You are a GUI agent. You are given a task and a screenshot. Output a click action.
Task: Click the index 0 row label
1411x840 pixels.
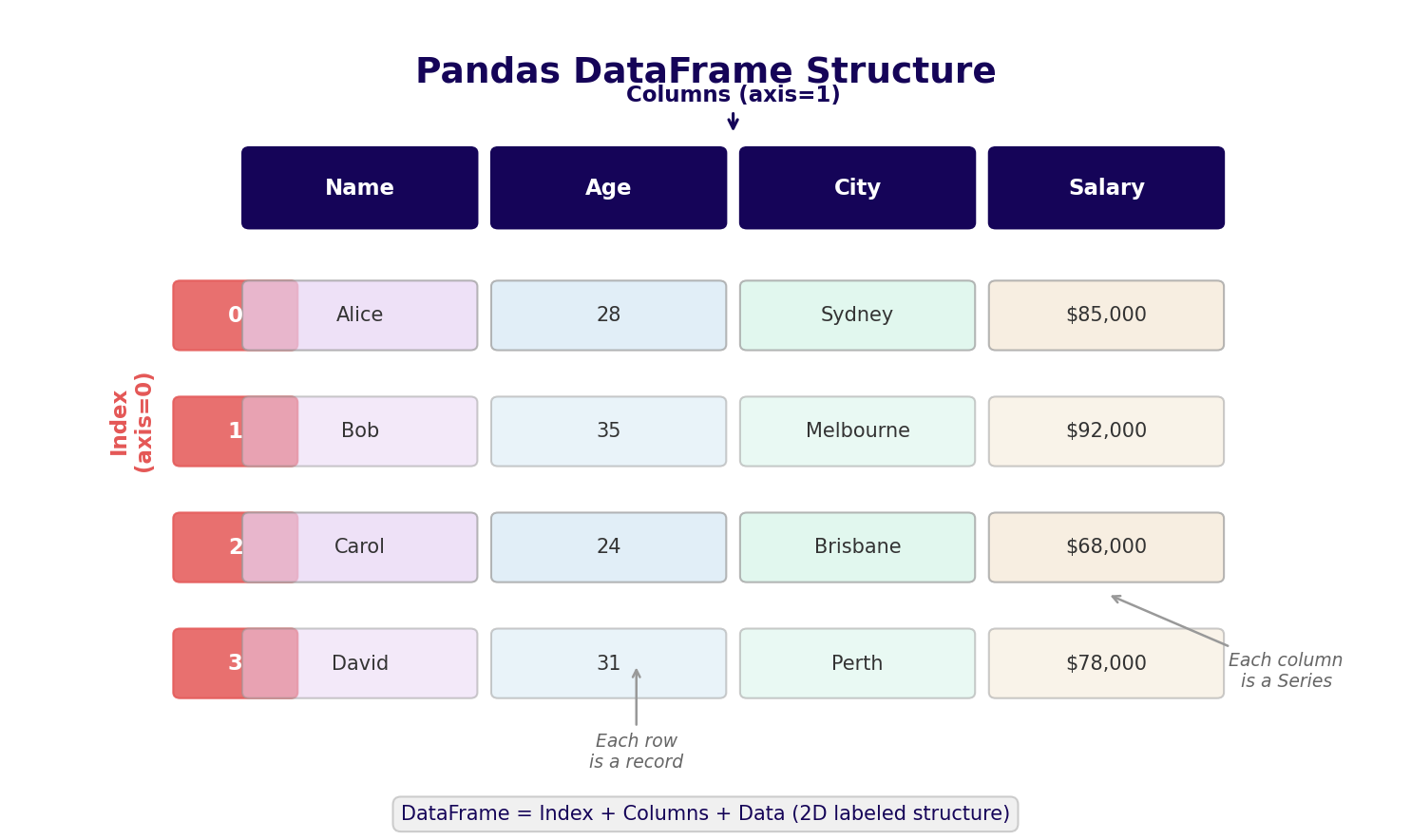point(209,315)
